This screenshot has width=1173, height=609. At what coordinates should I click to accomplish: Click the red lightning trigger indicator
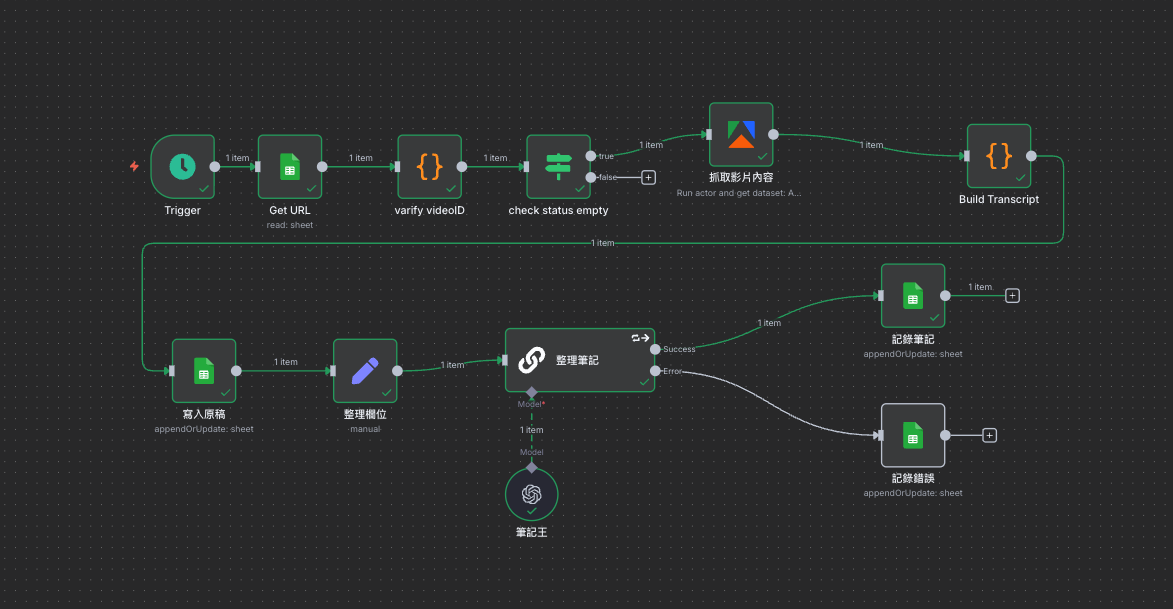(134, 167)
